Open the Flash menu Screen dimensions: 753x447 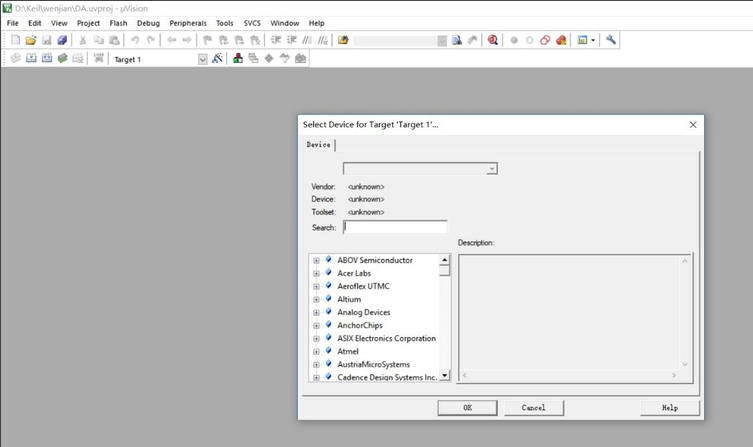tap(118, 23)
